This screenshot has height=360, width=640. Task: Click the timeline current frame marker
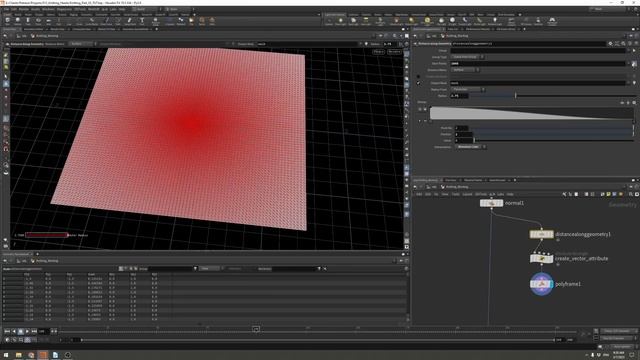(x=256, y=329)
